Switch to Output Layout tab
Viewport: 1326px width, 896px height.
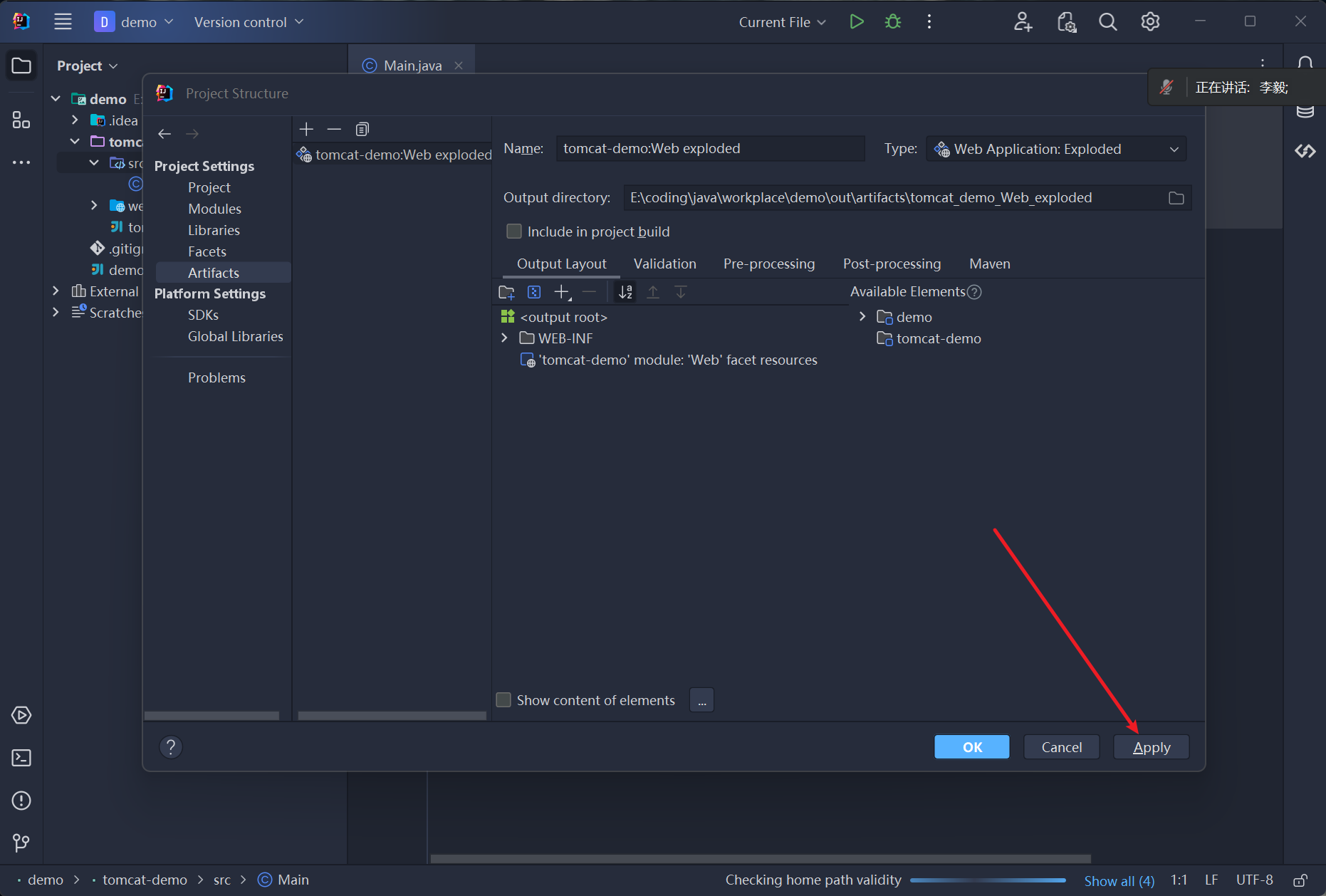point(561,264)
